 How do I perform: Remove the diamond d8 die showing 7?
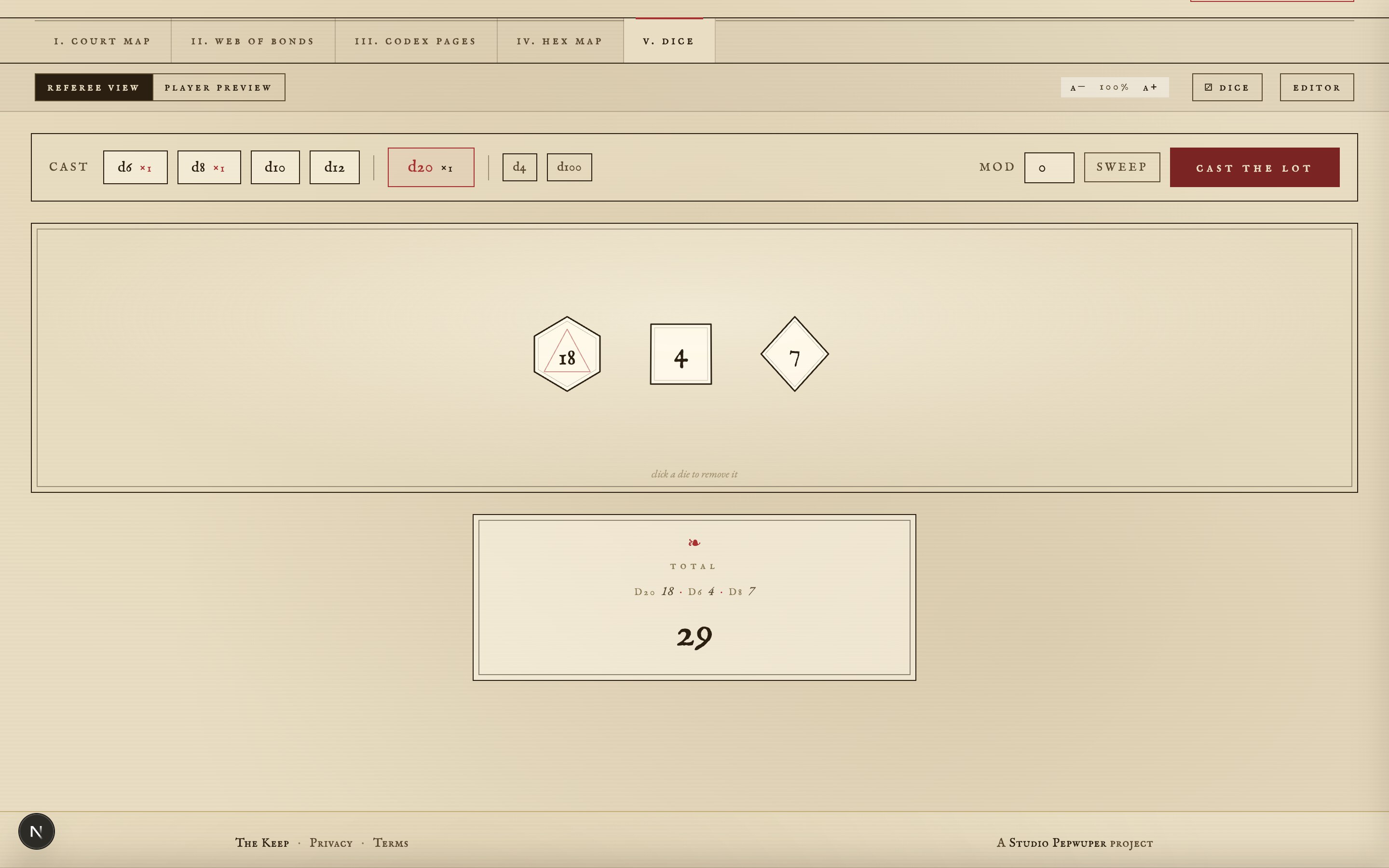tap(794, 354)
